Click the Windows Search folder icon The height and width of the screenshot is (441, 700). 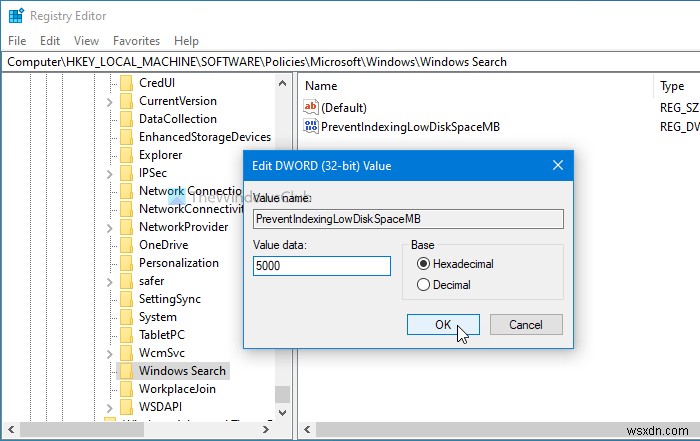126,371
